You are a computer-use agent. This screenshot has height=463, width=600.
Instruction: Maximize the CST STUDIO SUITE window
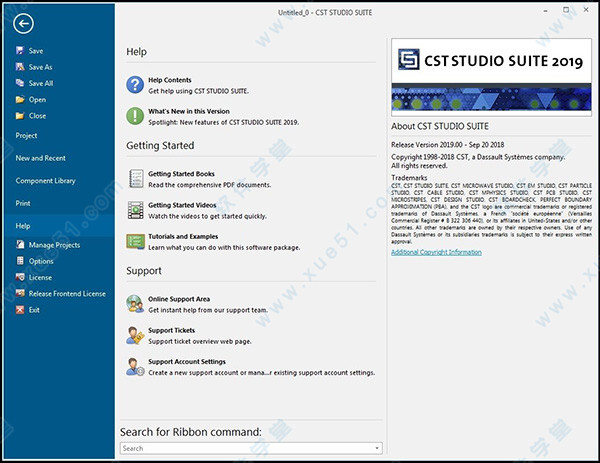click(566, 10)
